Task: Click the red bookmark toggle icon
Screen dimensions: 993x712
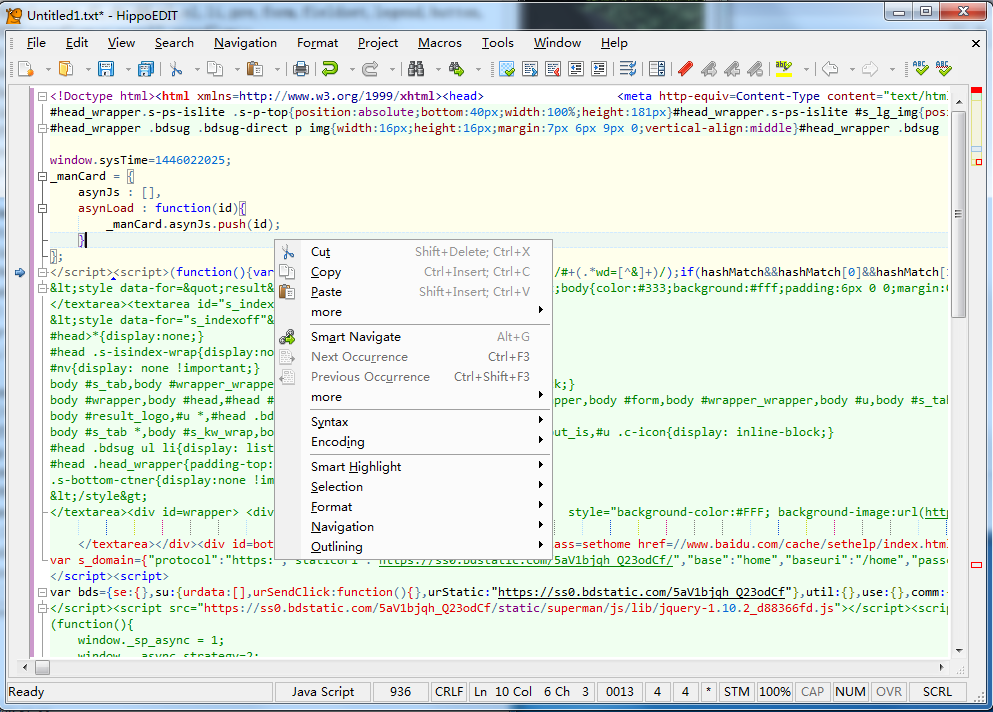Action: point(685,69)
